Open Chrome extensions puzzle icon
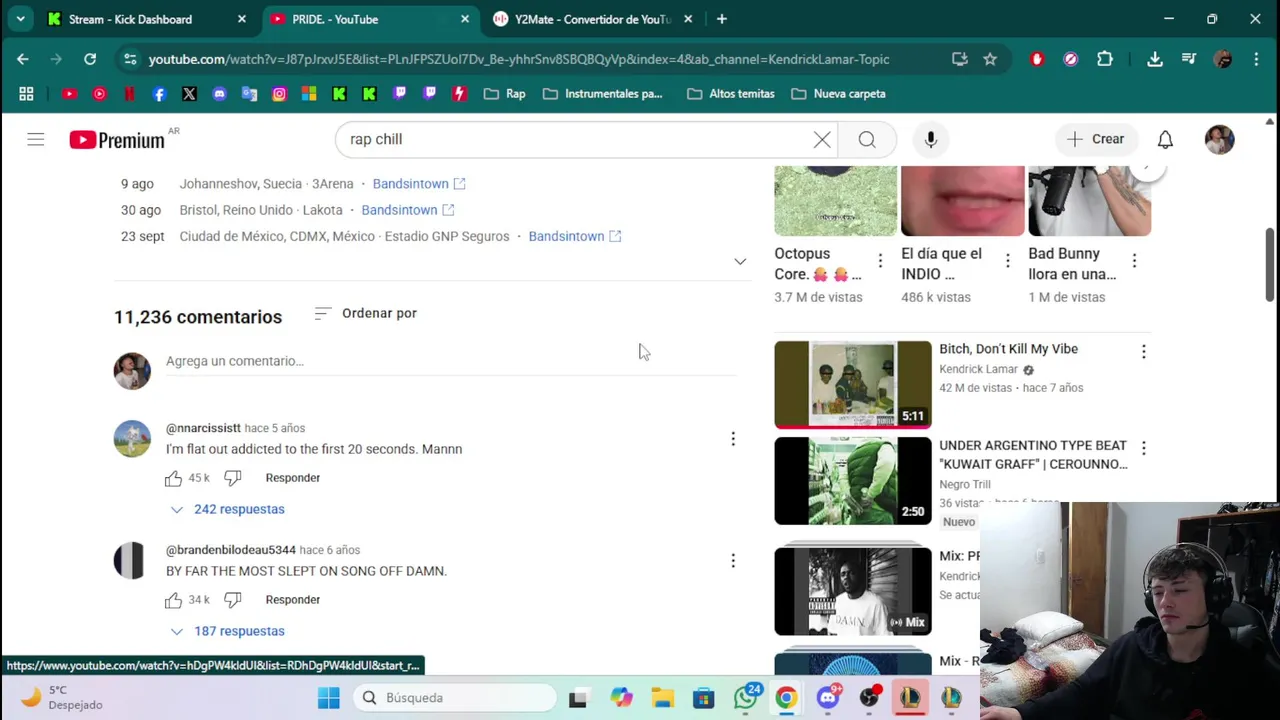 tap(1105, 59)
